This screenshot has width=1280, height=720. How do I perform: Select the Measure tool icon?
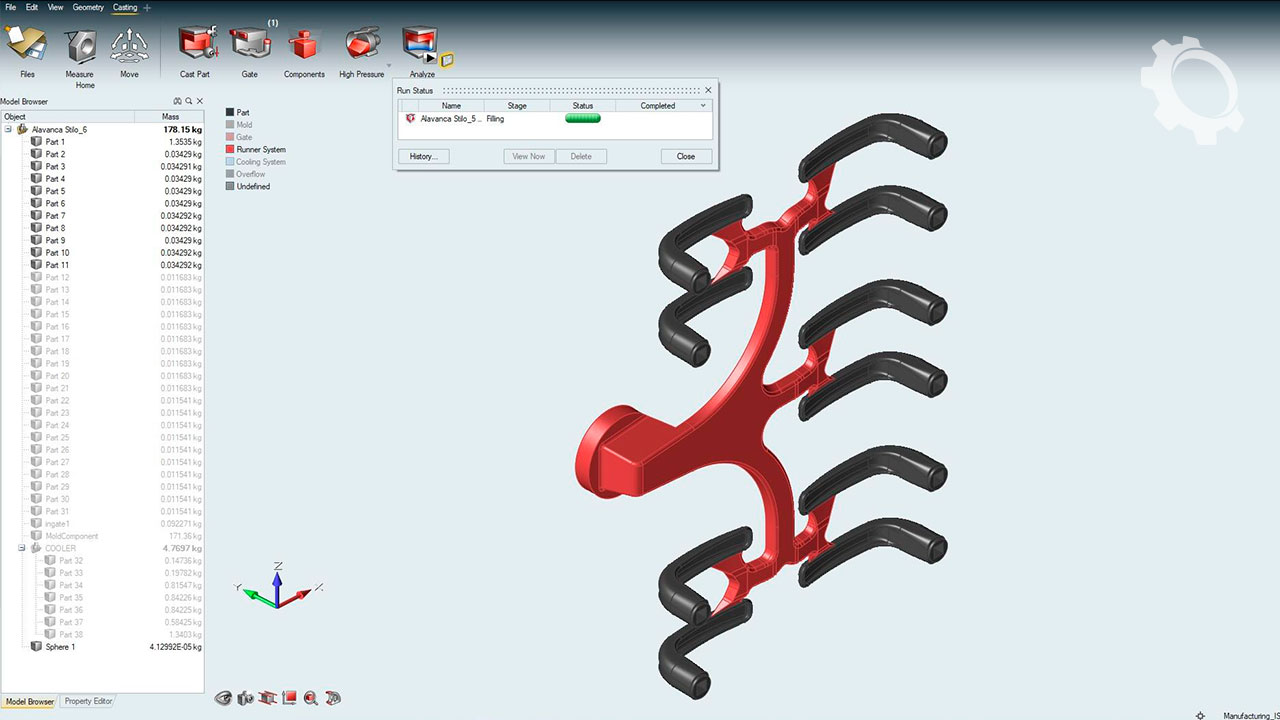click(80, 46)
